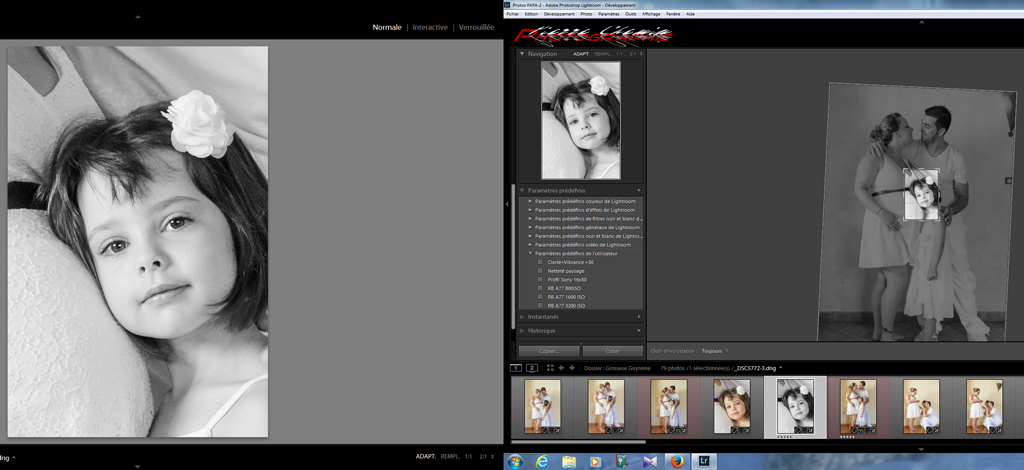Image resolution: width=1024 pixels, height=470 pixels.
Task: Expand the Historique panel
Action: (522, 331)
